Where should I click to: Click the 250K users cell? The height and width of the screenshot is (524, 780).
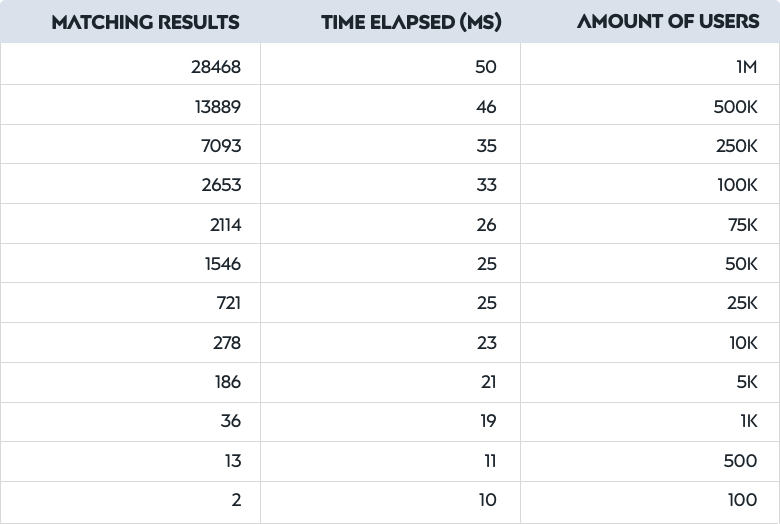click(650, 144)
